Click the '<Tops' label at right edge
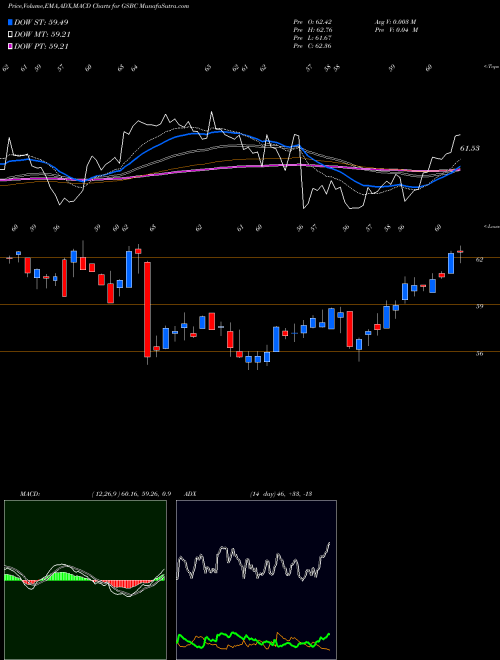The width and height of the screenshot is (500, 660). 491,67
